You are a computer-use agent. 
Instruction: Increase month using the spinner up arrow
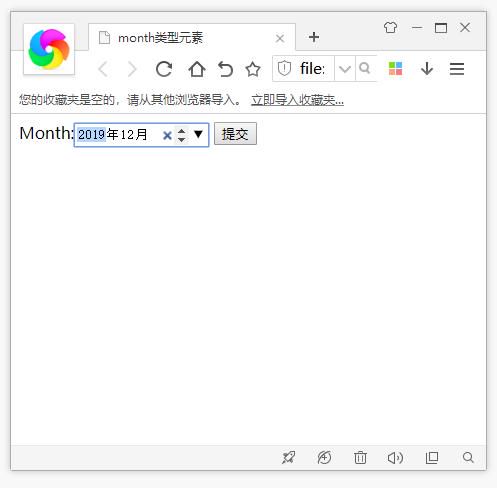pos(181,131)
